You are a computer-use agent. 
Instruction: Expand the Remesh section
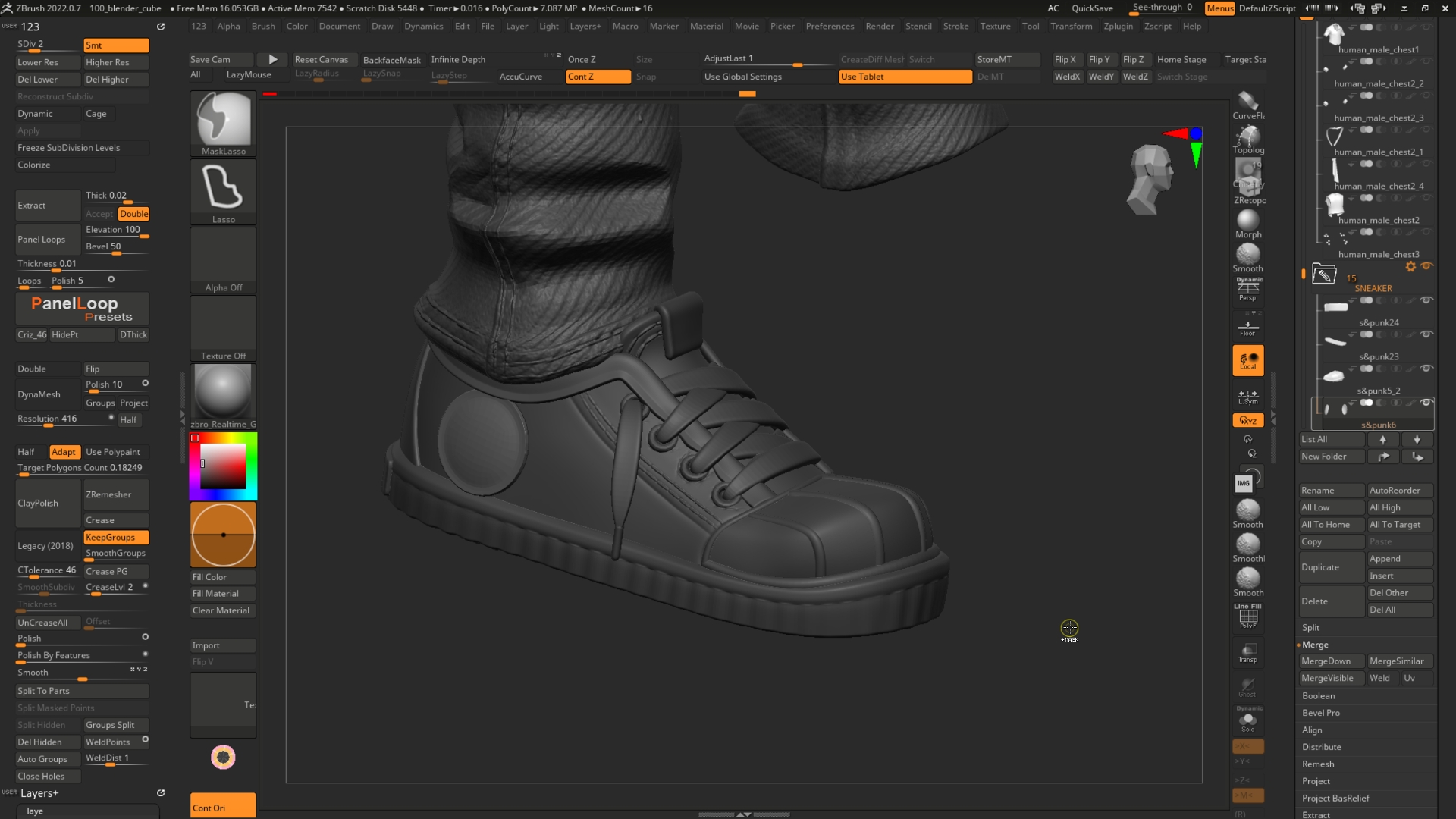tap(1317, 764)
